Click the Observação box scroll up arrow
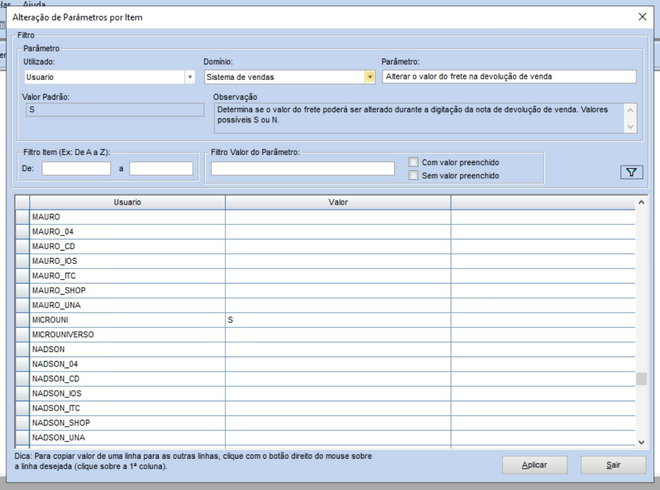Screen dimensions: 660x490 630,110
